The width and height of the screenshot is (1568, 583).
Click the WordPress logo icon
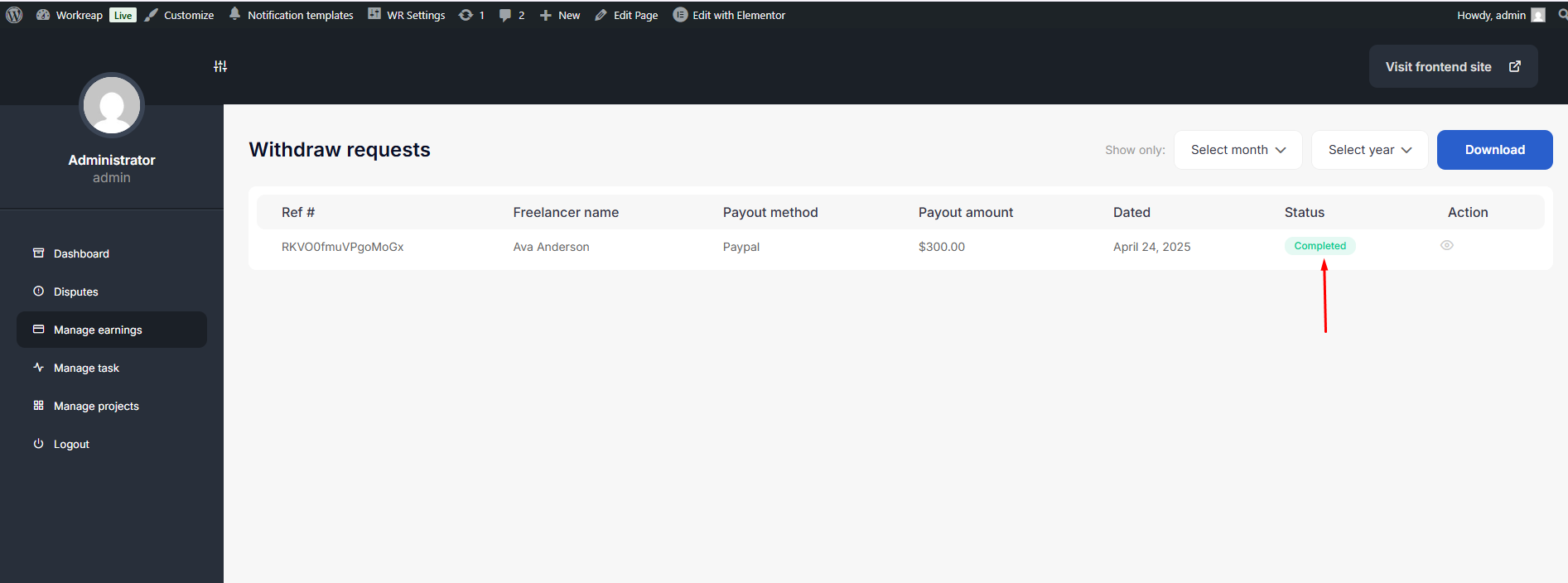coord(14,15)
